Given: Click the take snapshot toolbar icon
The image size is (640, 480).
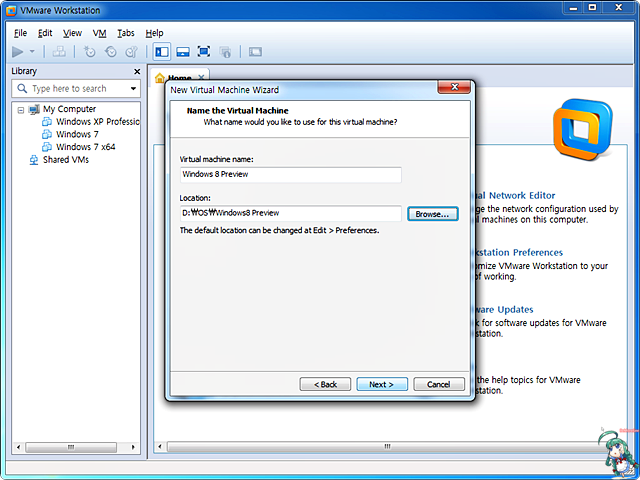Looking at the screenshot, I should [x=89, y=52].
